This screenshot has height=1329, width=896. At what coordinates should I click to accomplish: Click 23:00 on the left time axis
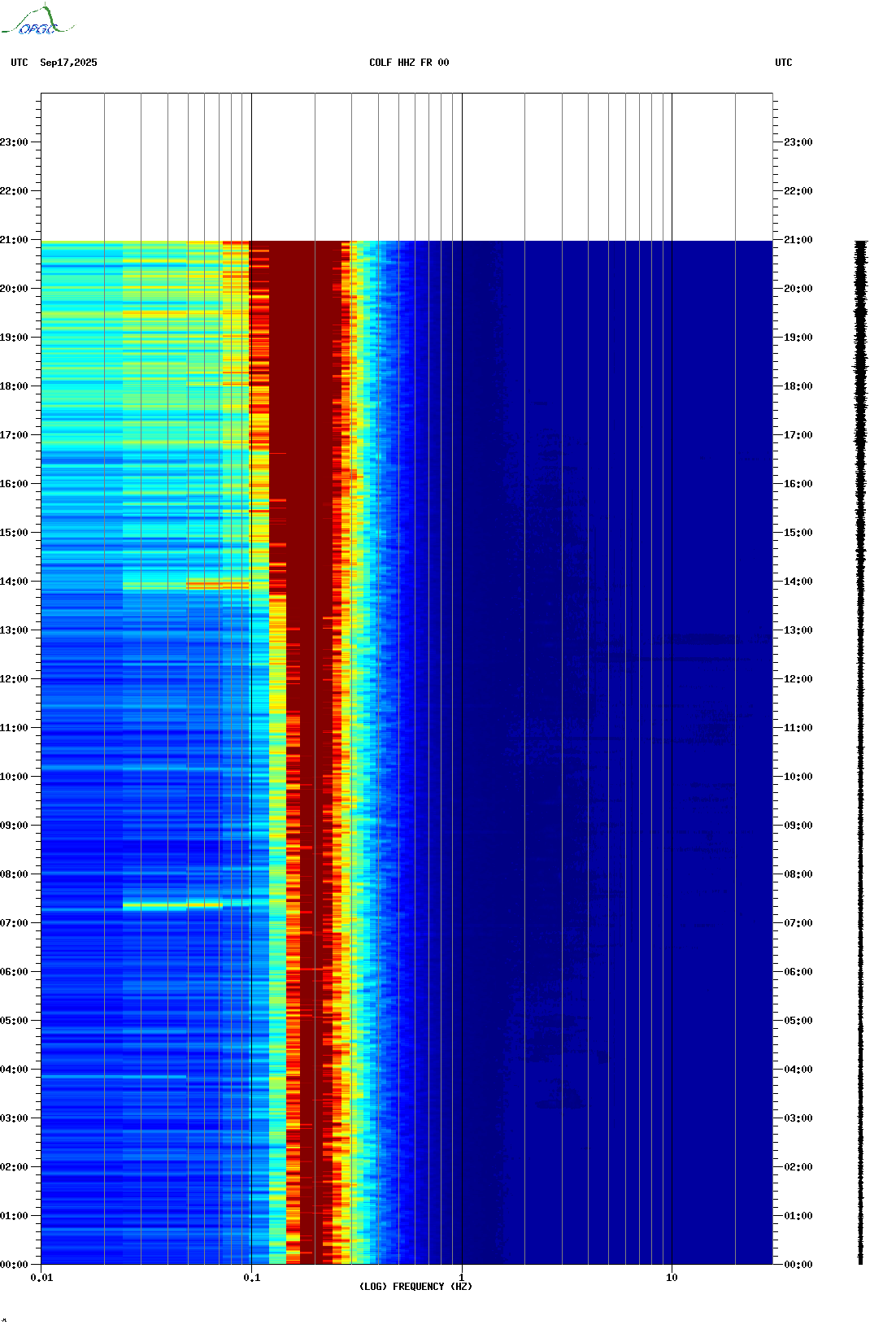pos(14,142)
